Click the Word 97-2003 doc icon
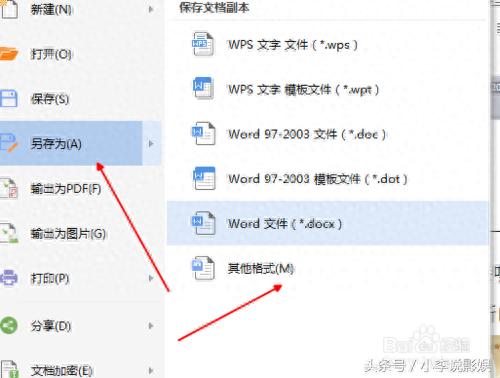This screenshot has height=378, width=500. 203,133
